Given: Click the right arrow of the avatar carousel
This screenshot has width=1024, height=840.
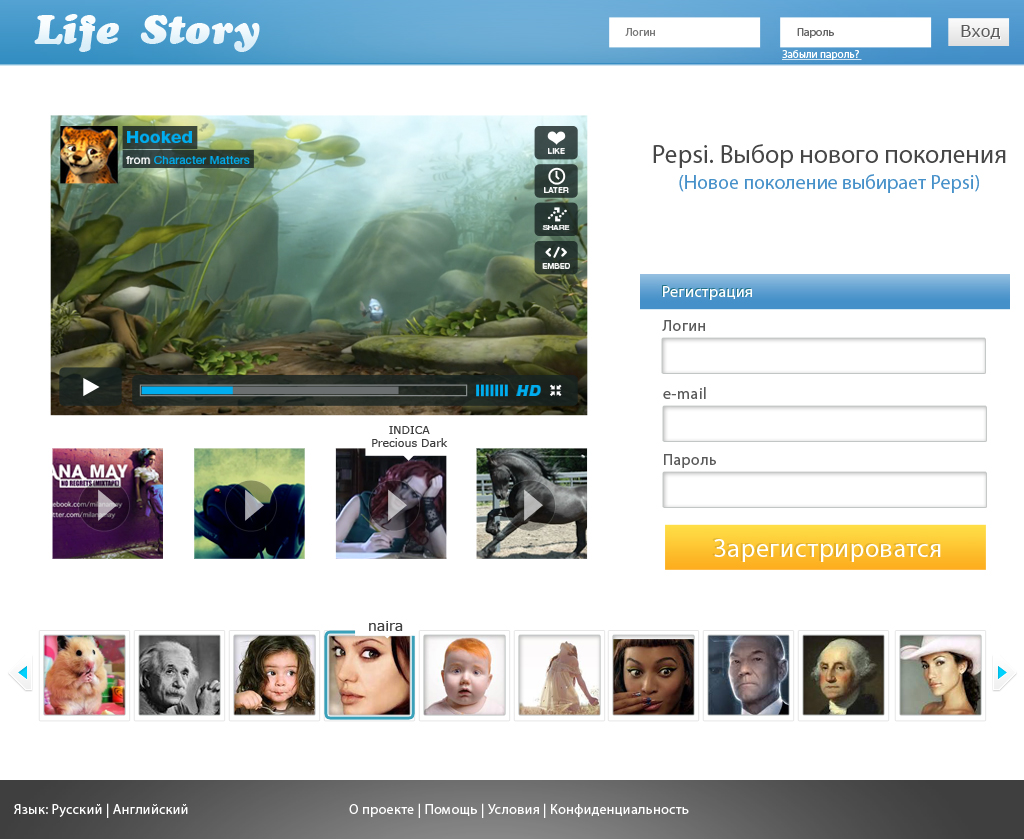Looking at the screenshot, I should [x=1003, y=672].
